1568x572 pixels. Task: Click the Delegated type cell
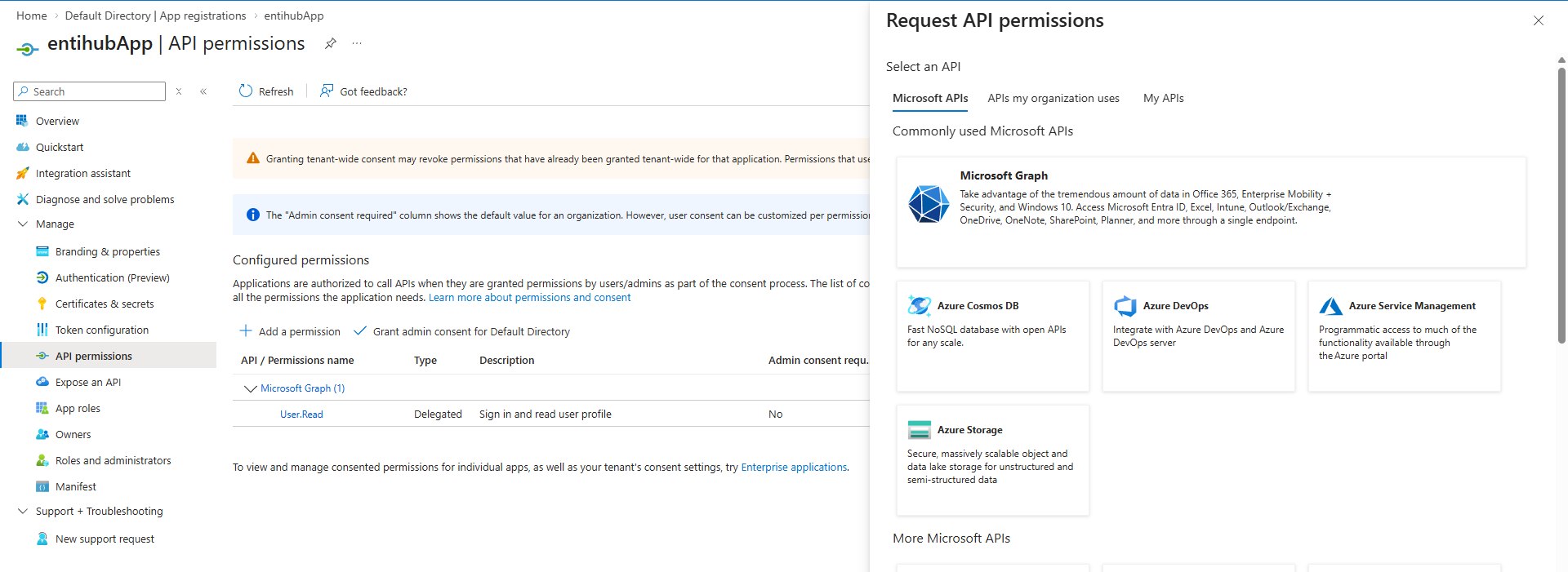coord(438,415)
